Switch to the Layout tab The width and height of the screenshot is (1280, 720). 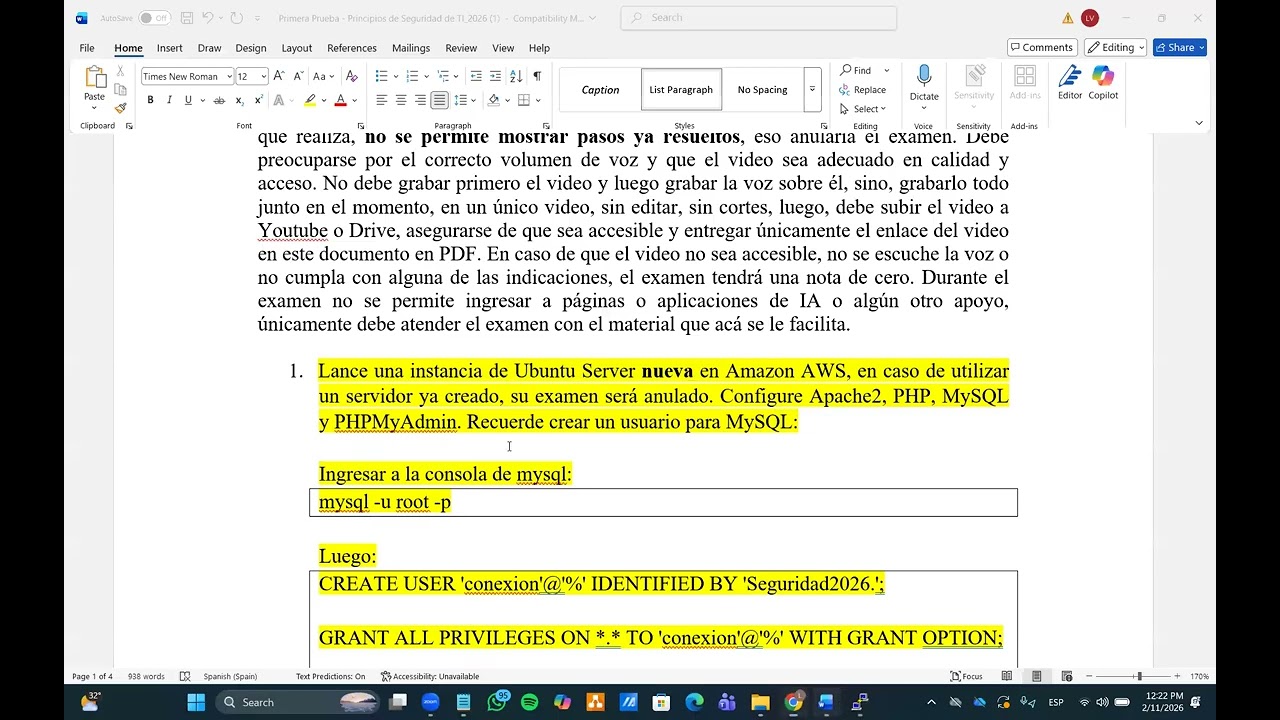(297, 48)
